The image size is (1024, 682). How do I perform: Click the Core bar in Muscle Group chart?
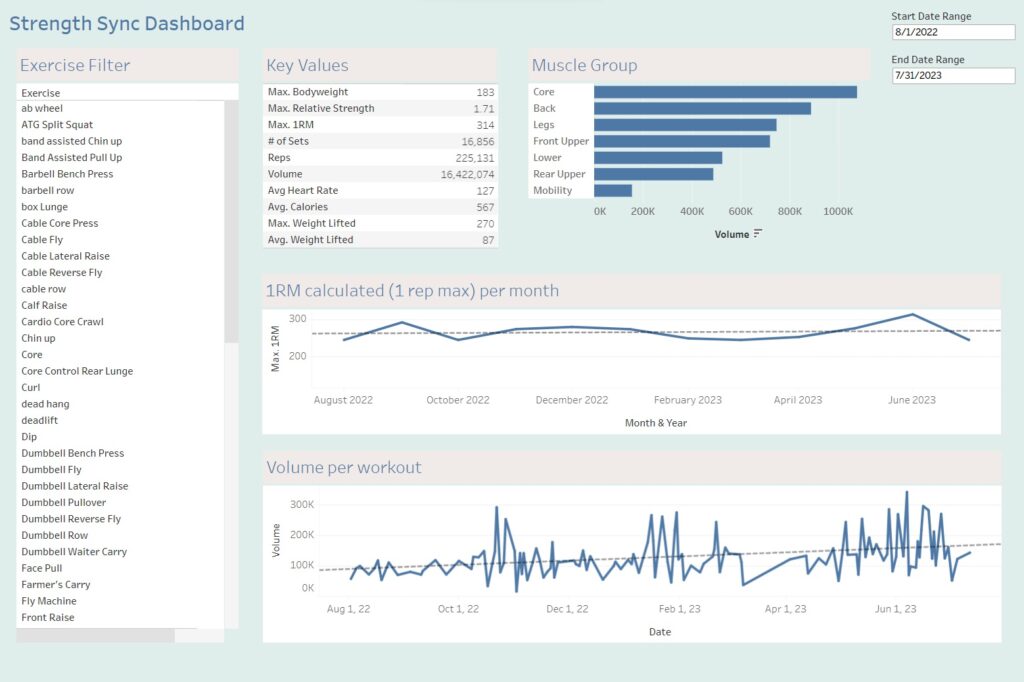coord(720,91)
